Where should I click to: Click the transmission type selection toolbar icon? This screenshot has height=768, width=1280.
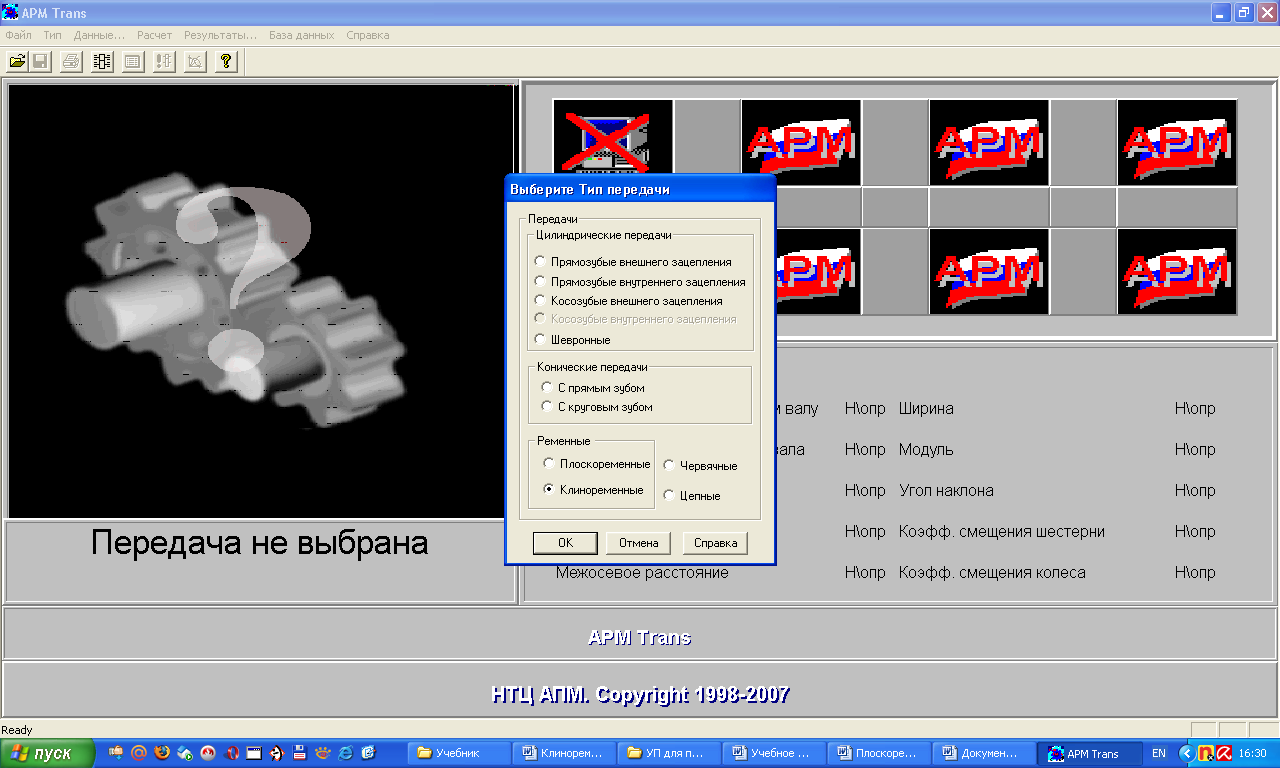(x=102, y=62)
